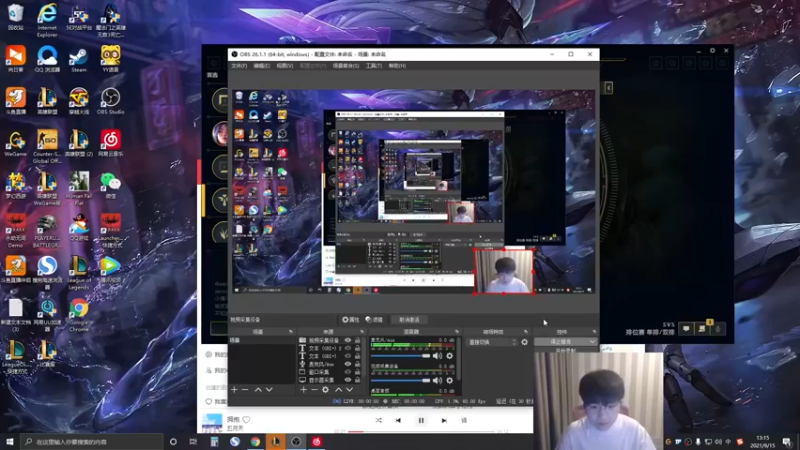
Task: Click taskbar search box
Action: click(92, 441)
